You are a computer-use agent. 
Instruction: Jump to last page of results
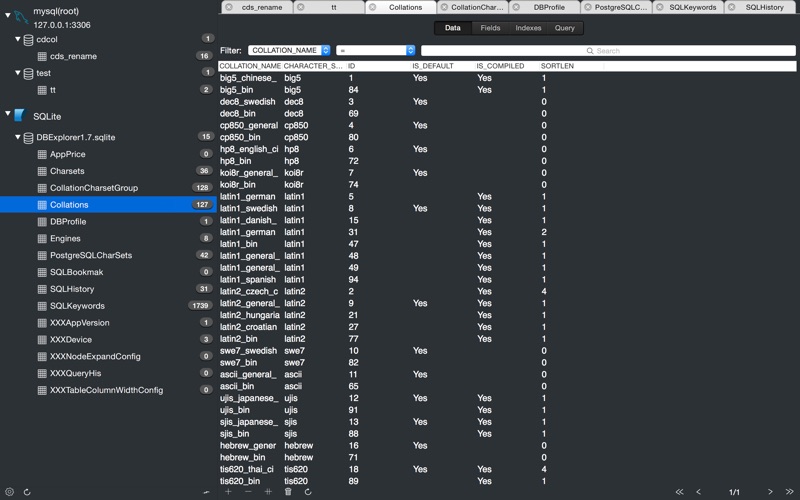(789, 492)
